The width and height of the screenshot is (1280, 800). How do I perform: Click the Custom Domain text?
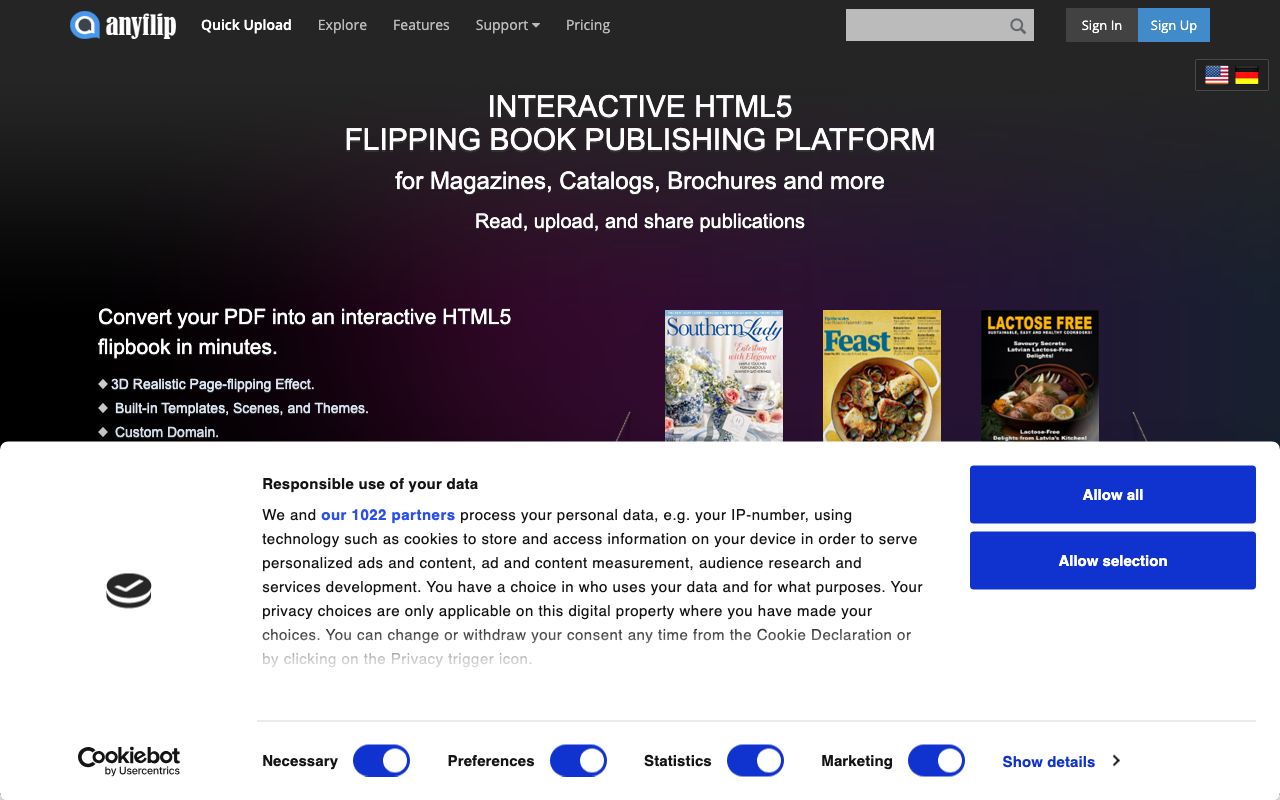tap(166, 432)
